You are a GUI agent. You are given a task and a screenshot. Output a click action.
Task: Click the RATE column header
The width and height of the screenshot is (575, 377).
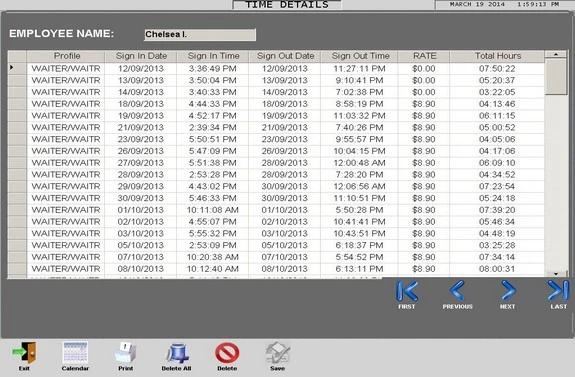point(424,56)
